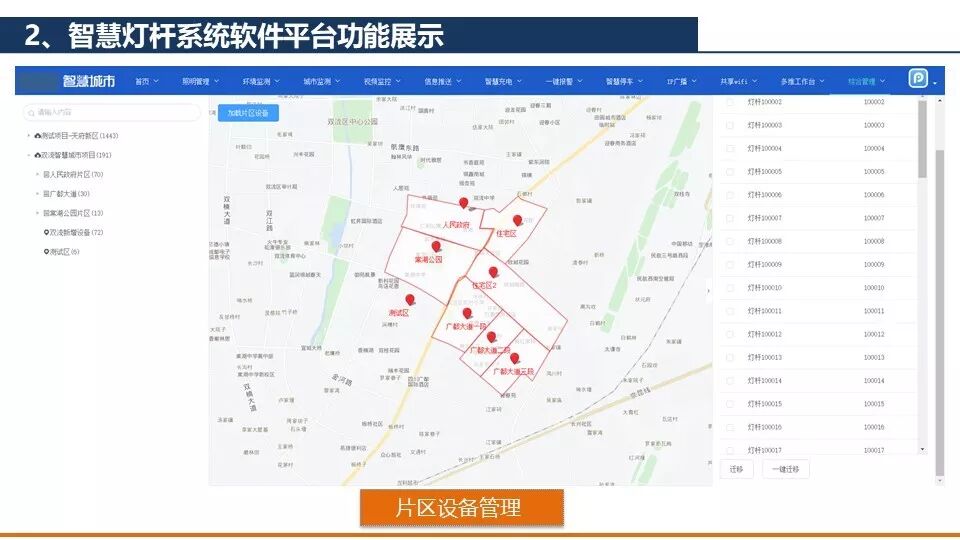960x540 pixels.
Task: Click the cloud icon of 双流智慧城市项目
Action: [x=37, y=156]
